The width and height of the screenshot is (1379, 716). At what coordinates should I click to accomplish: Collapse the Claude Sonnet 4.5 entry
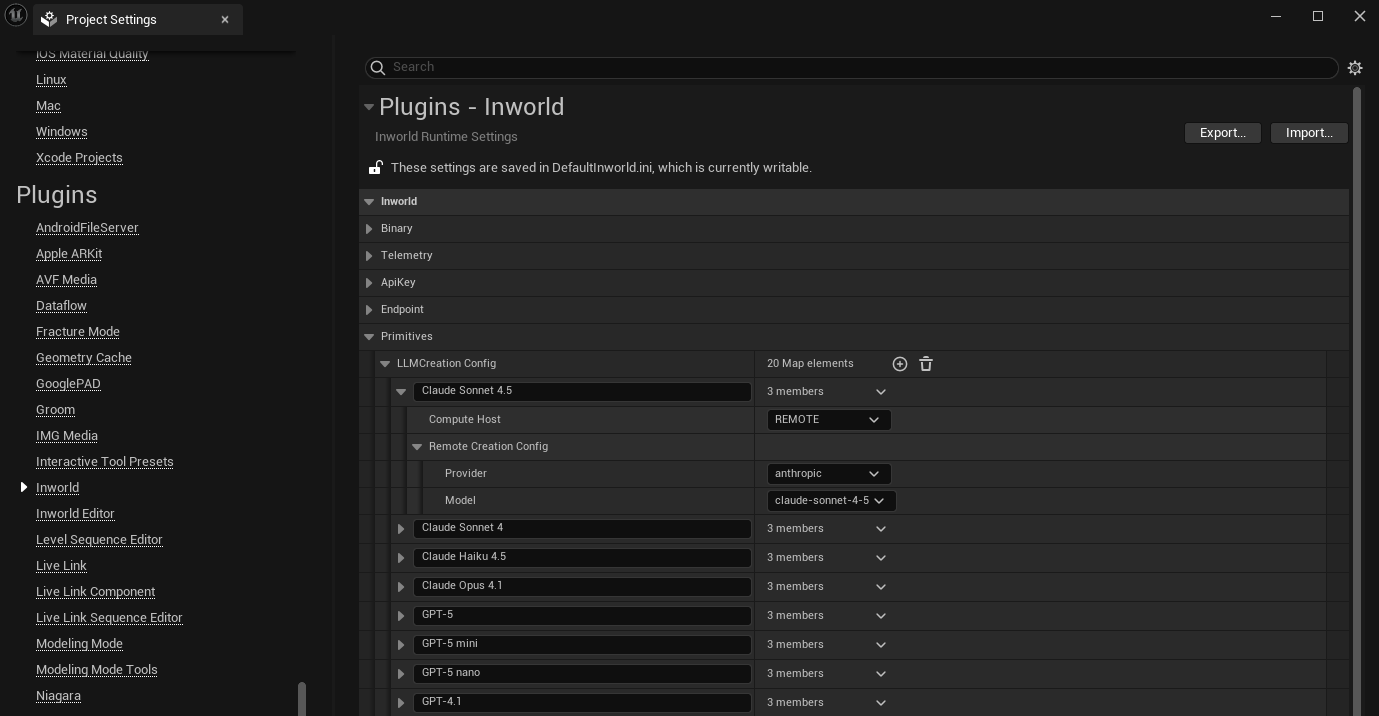pos(401,392)
